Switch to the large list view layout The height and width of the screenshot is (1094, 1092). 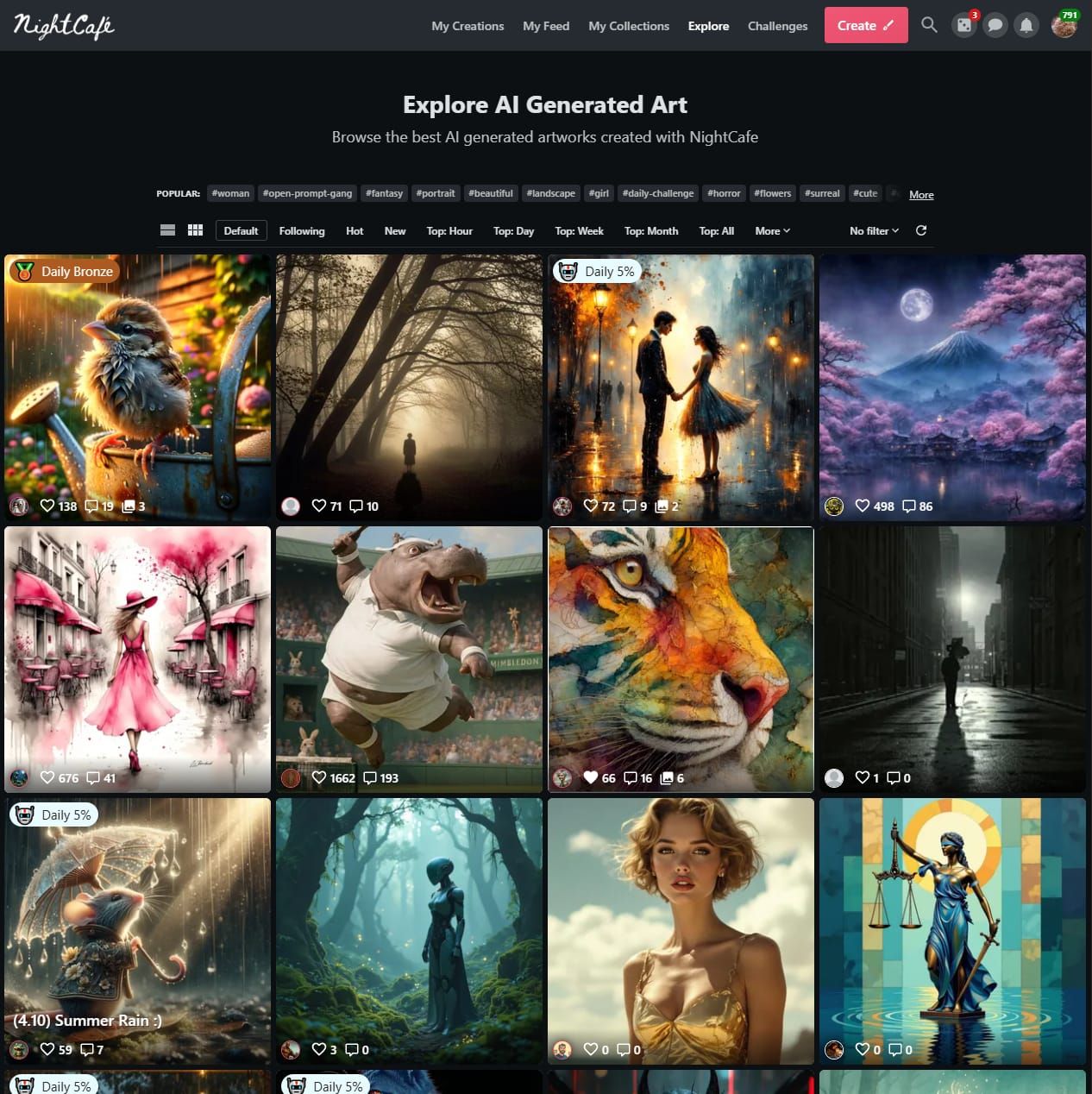point(168,230)
